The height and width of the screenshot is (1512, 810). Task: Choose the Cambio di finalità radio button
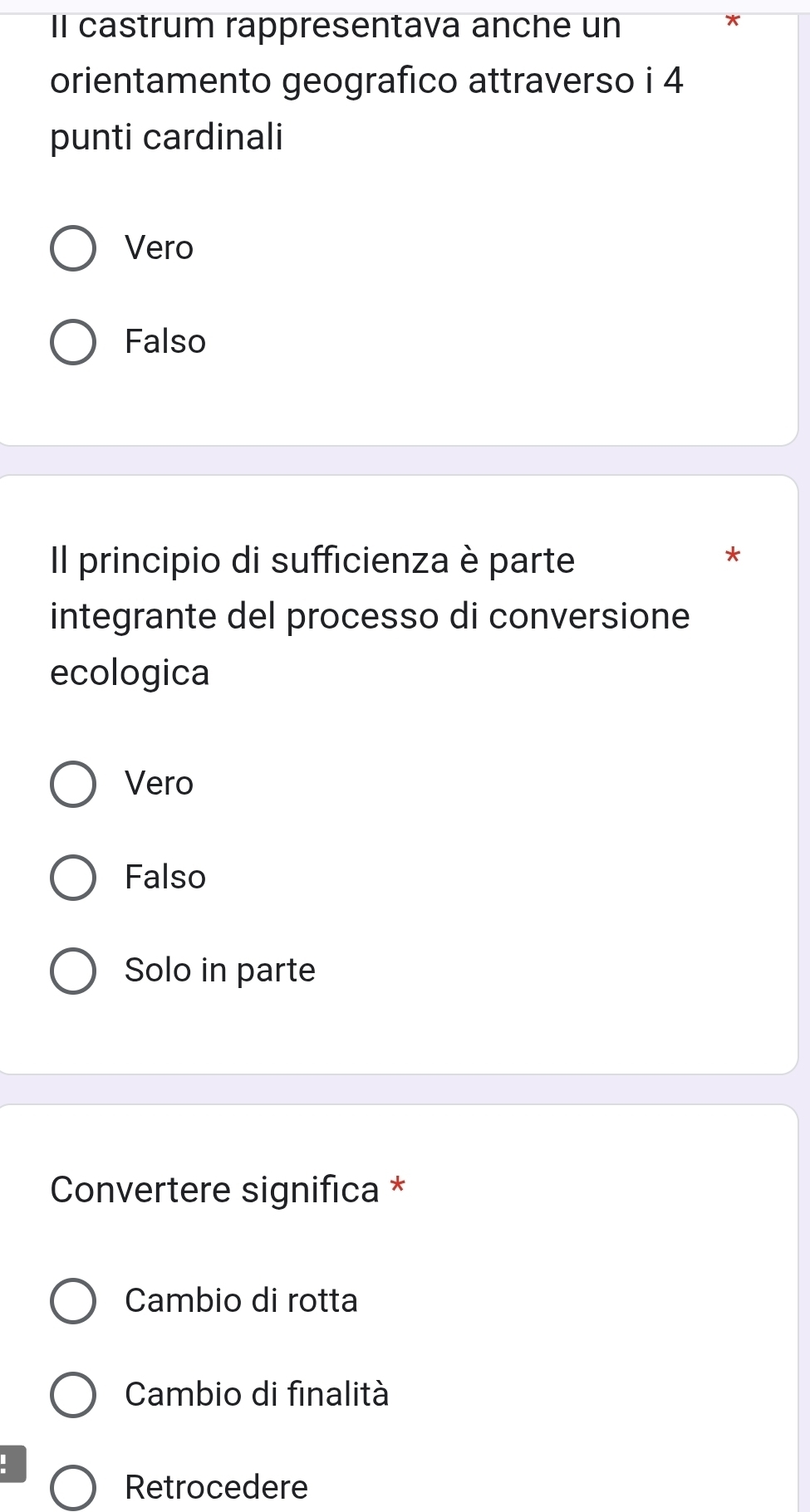73,1394
